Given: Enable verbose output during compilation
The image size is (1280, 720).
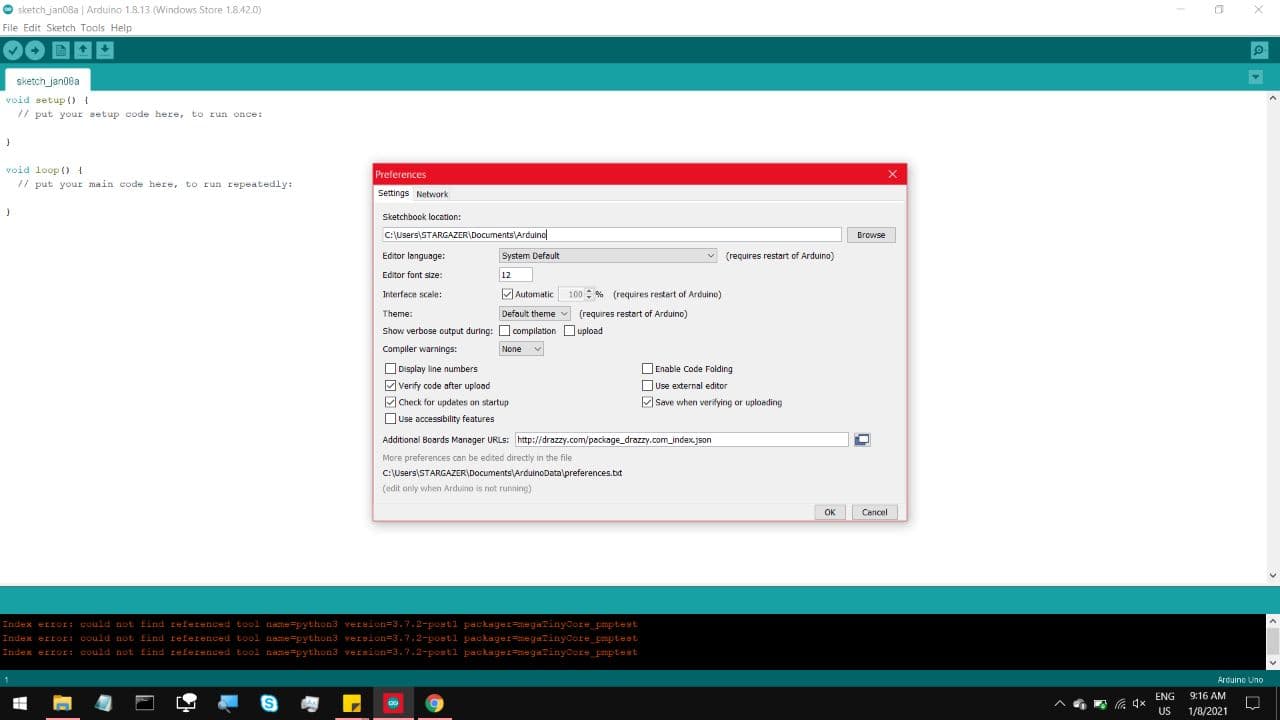Looking at the screenshot, I should [505, 331].
